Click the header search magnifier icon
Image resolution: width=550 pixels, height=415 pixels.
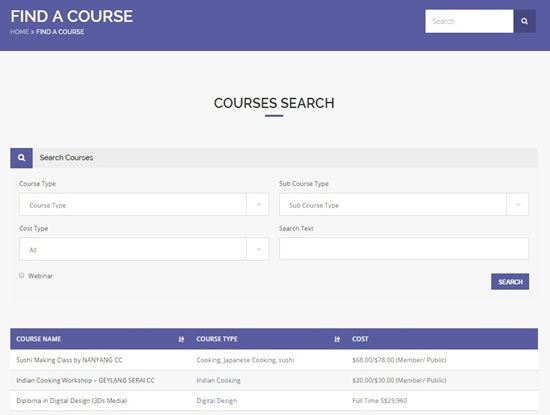524,21
